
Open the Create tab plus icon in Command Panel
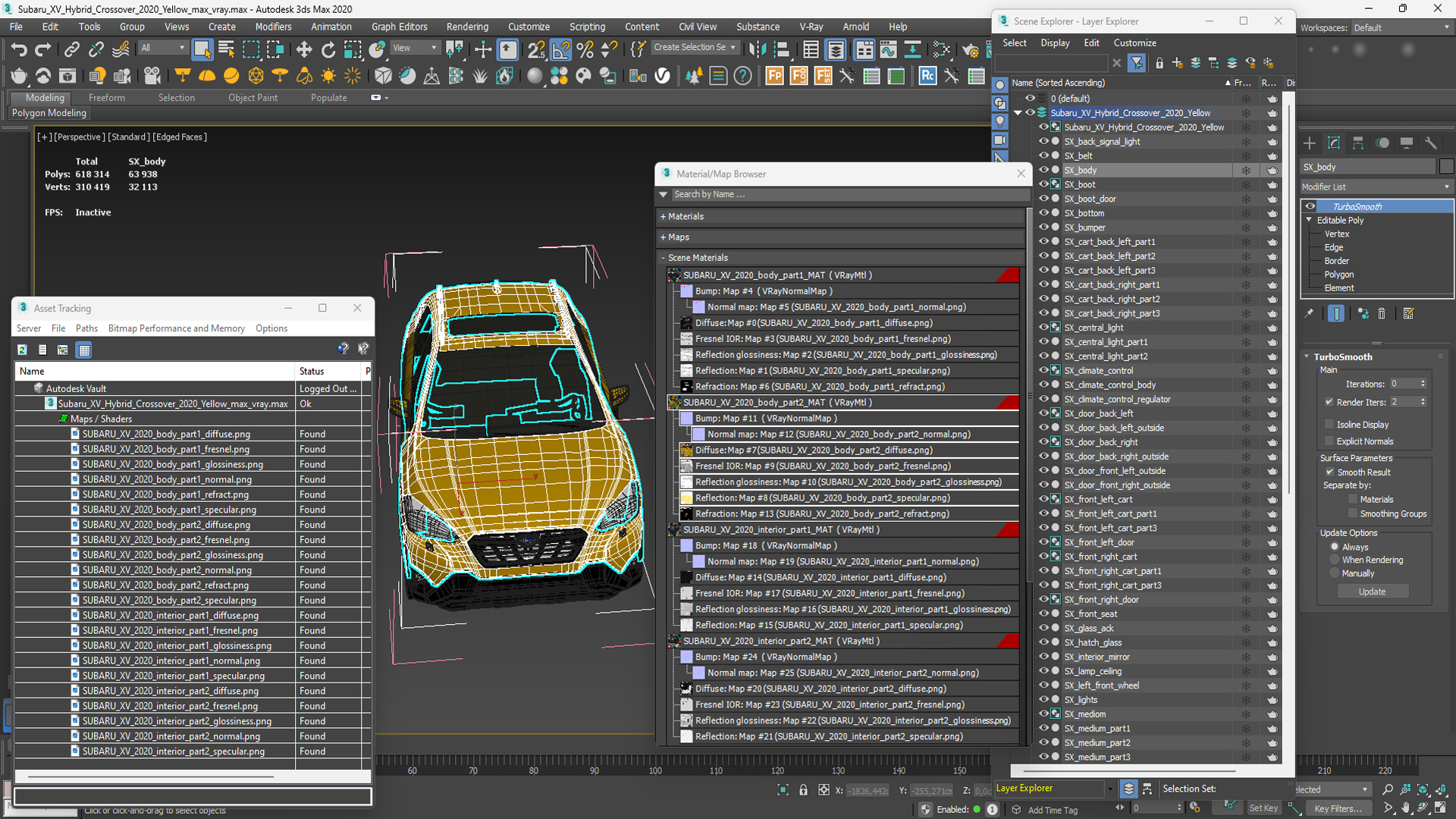click(x=1310, y=143)
